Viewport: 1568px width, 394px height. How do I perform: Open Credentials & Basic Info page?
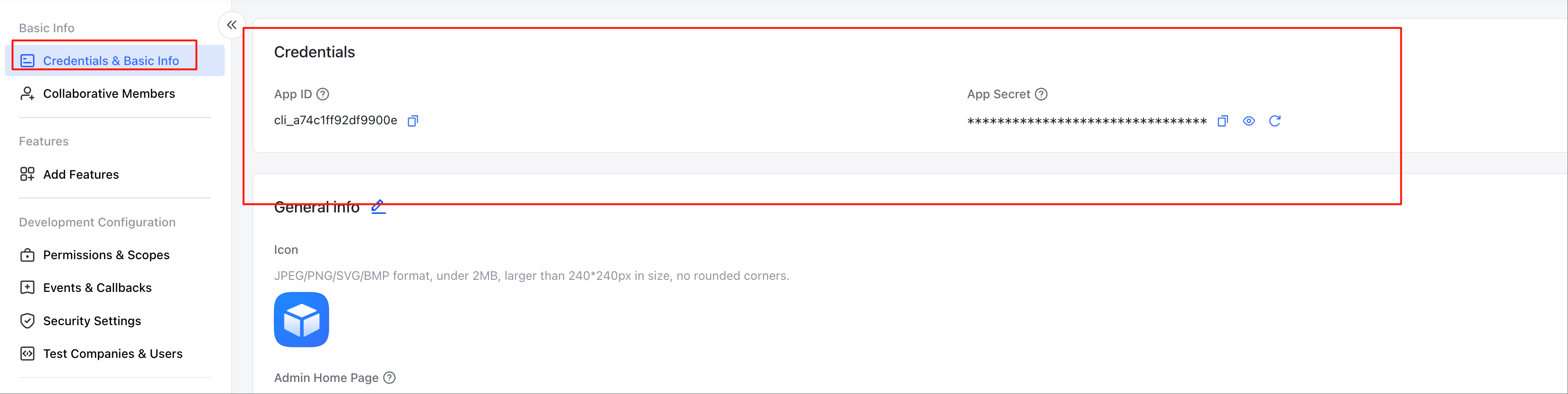point(111,61)
